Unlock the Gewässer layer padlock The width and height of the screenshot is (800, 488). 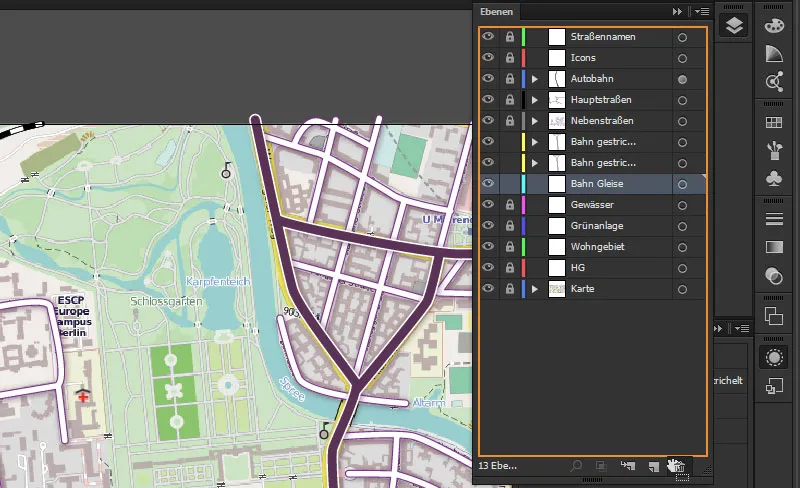pos(510,205)
